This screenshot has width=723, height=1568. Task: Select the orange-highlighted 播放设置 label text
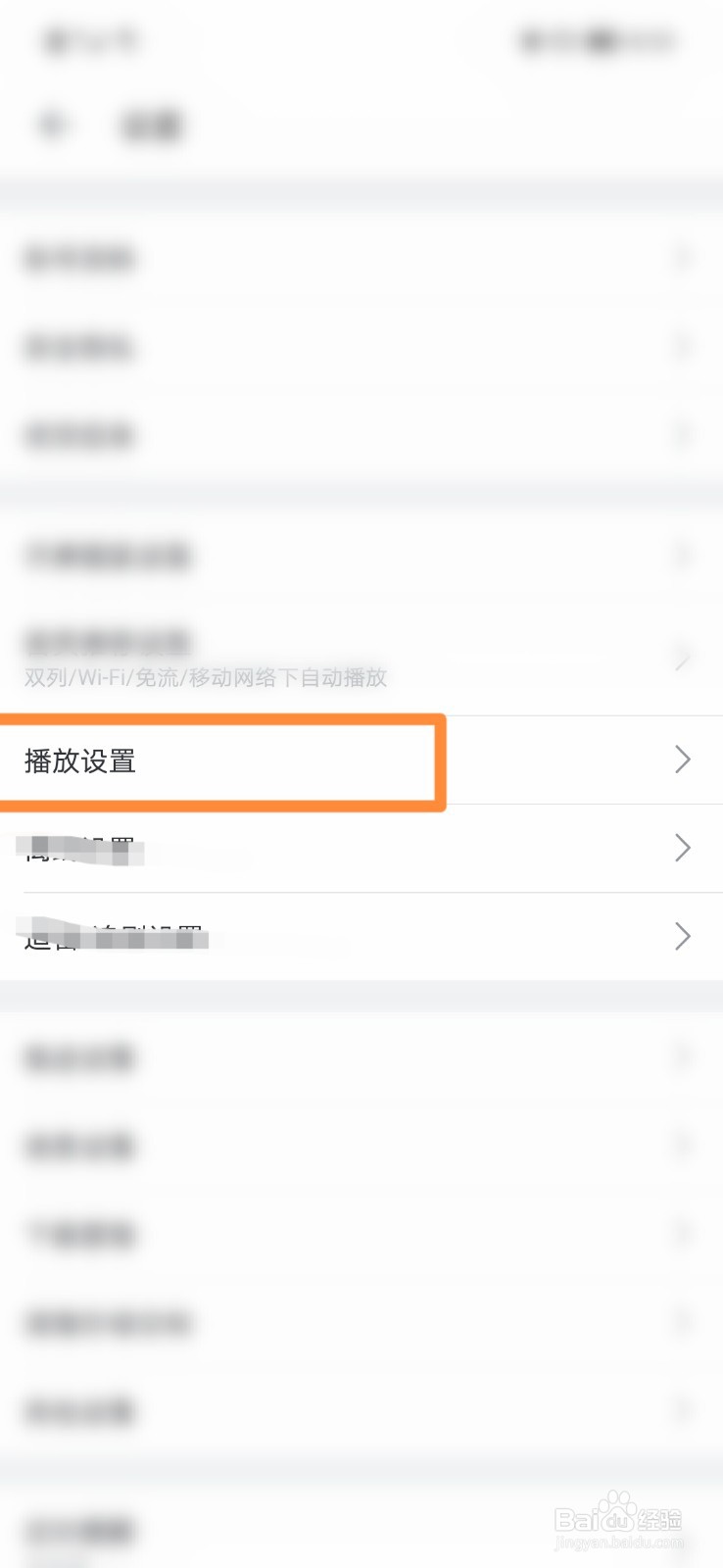pos(80,761)
